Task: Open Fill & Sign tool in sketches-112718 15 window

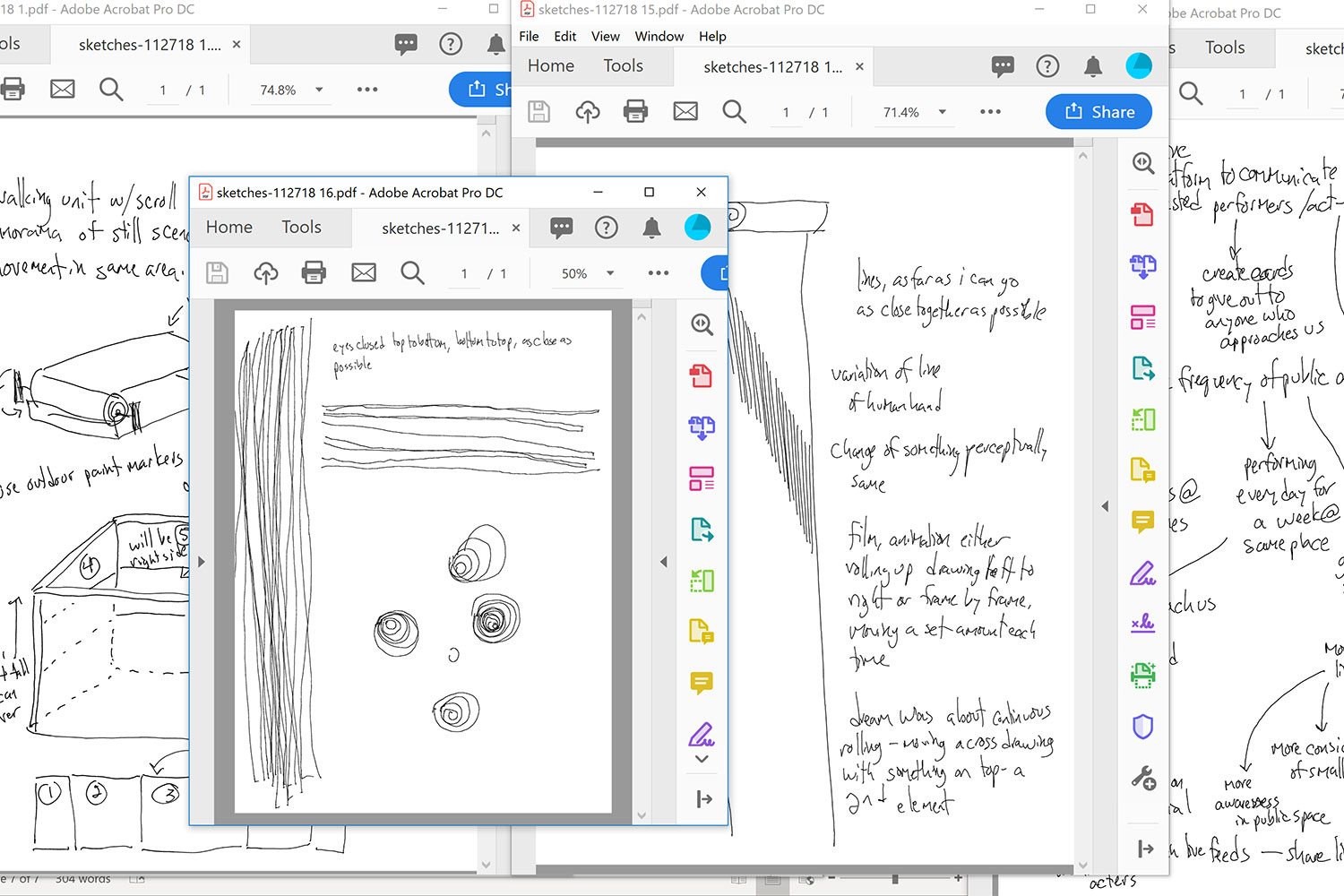Action: tap(1143, 573)
